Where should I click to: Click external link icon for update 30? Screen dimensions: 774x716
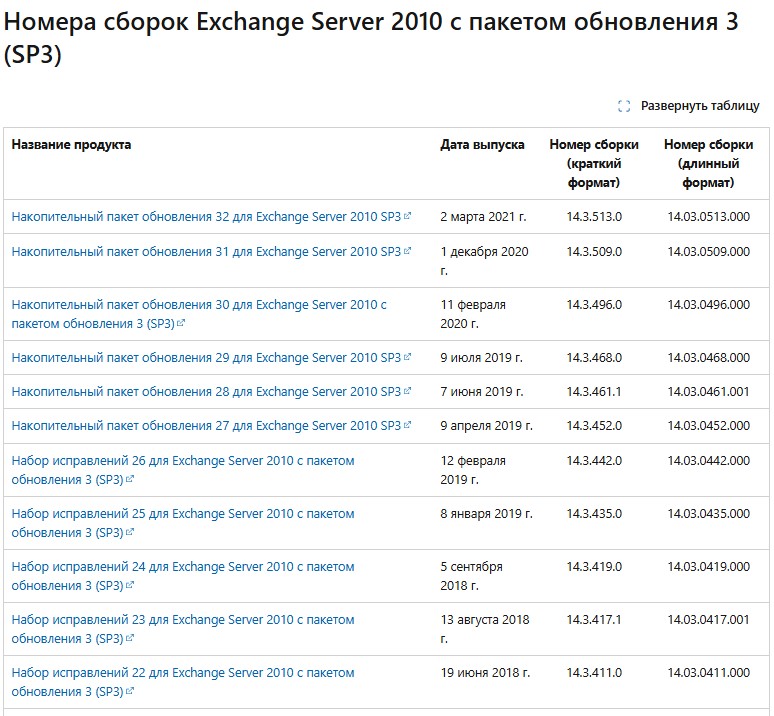click(x=181, y=324)
